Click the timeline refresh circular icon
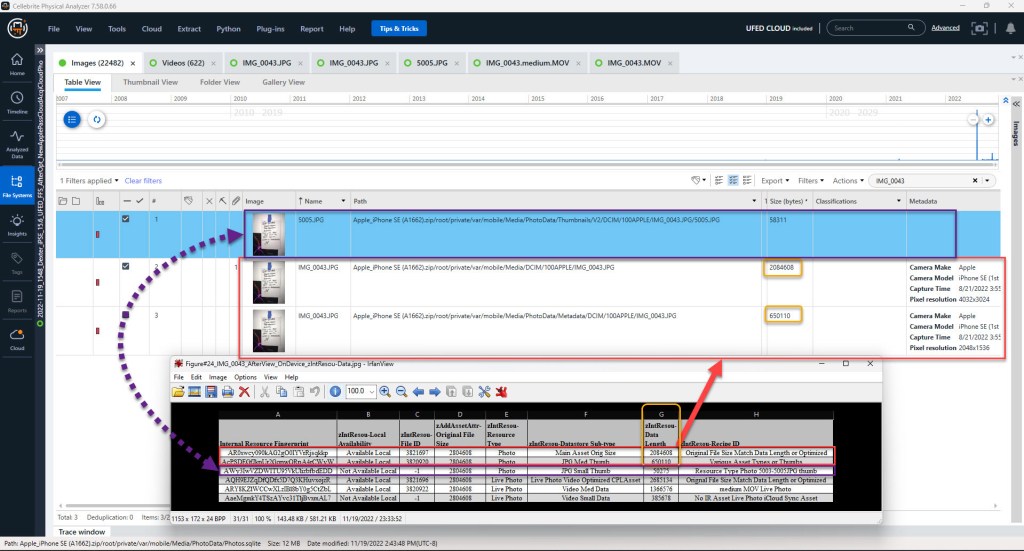 point(97,119)
